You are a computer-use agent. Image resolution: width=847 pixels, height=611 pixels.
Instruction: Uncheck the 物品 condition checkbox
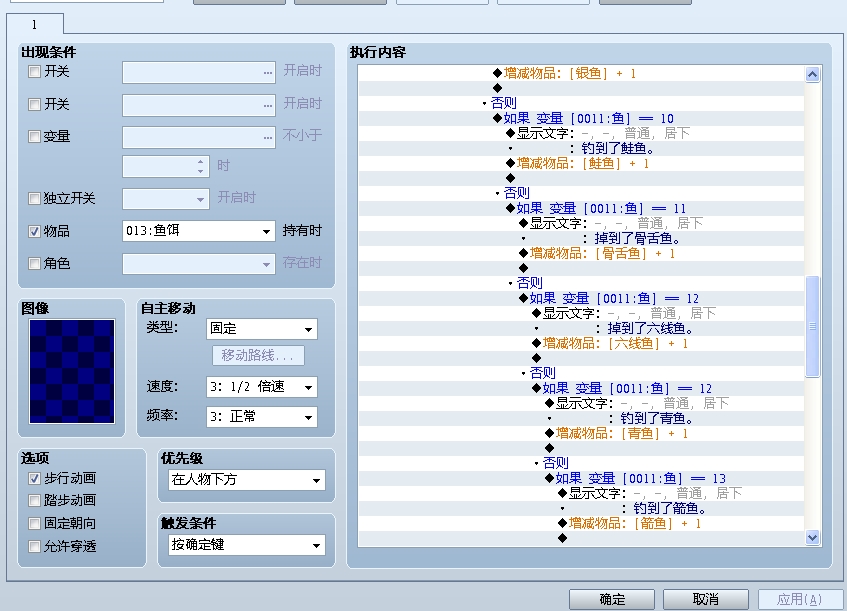35,231
